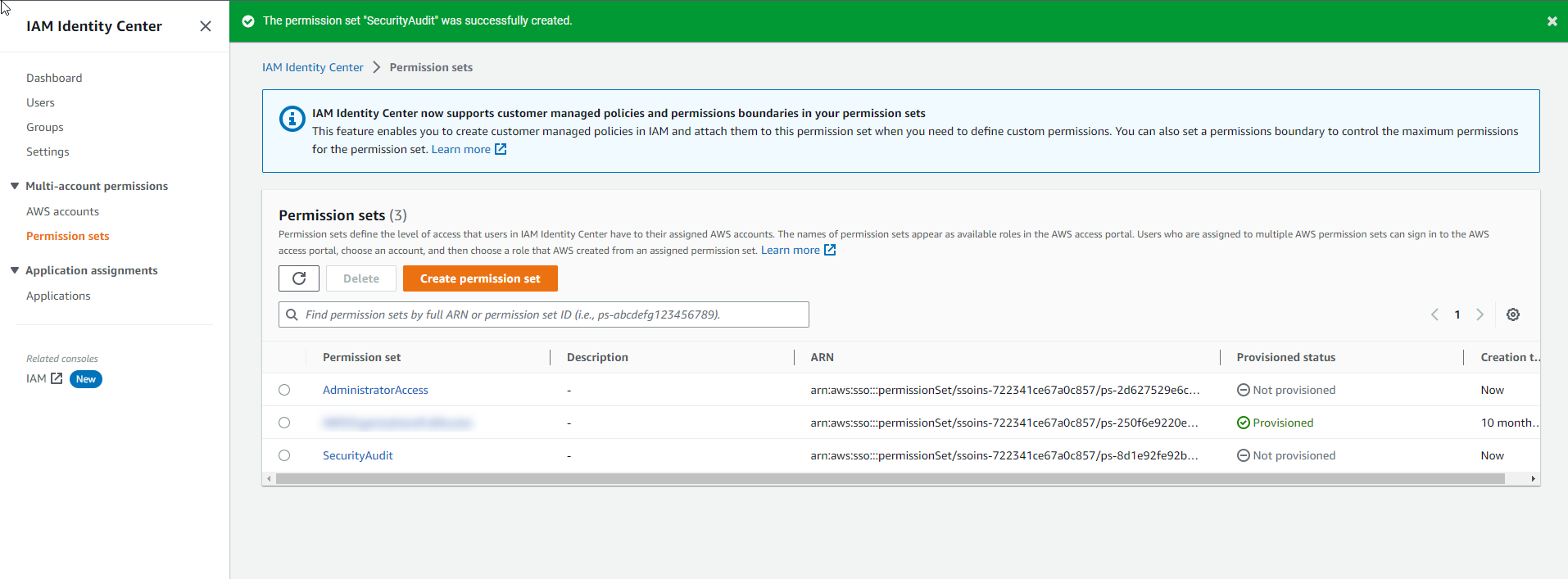Image resolution: width=1568 pixels, height=579 pixels.
Task: Click the external link icon beside IAM
Action: [x=57, y=378]
